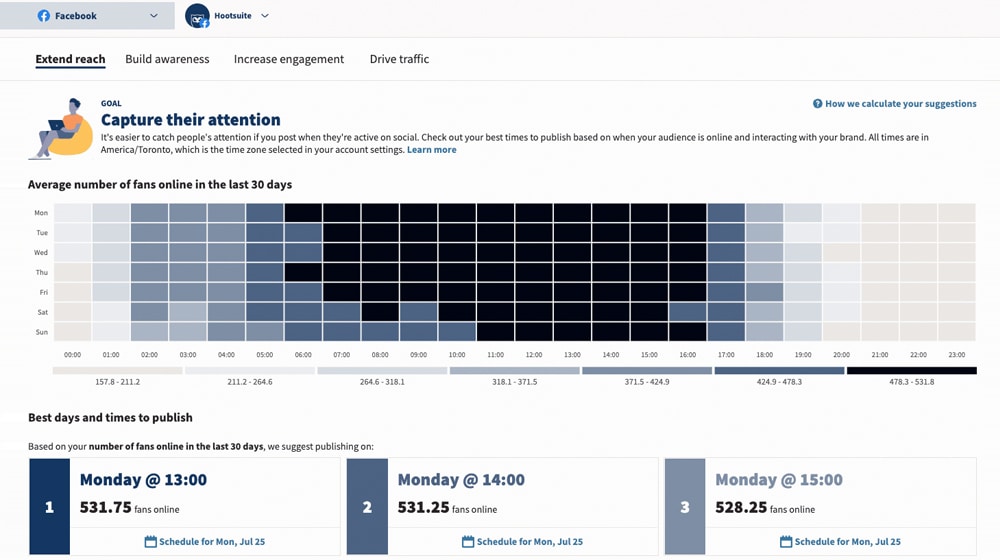This screenshot has height=560, width=1000.
Task: Open How we calculate your suggestions
Action: point(900,104)
